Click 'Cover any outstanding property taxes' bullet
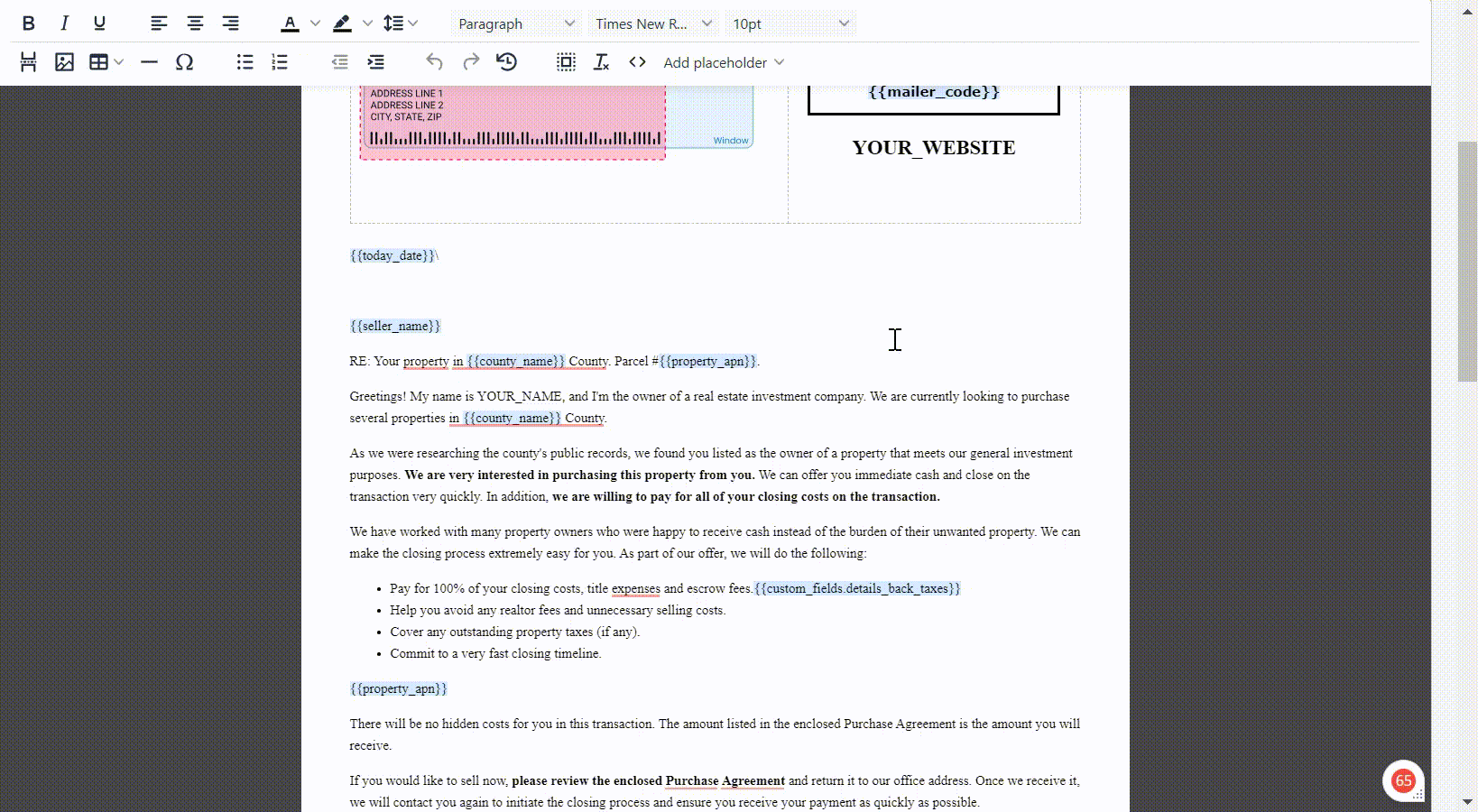This screenshot has width=1478, height=812. (514, 632)
